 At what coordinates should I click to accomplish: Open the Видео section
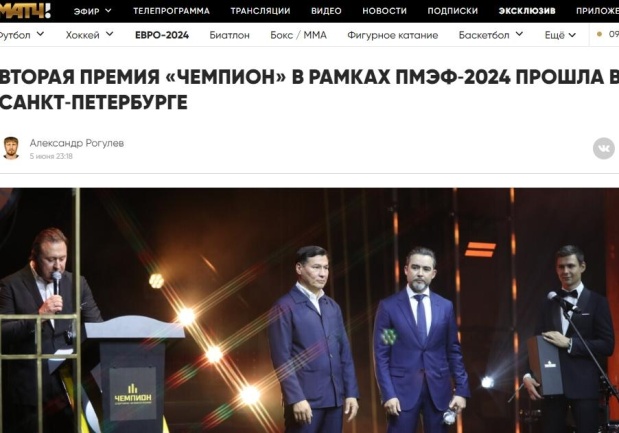tap(326, 11)
